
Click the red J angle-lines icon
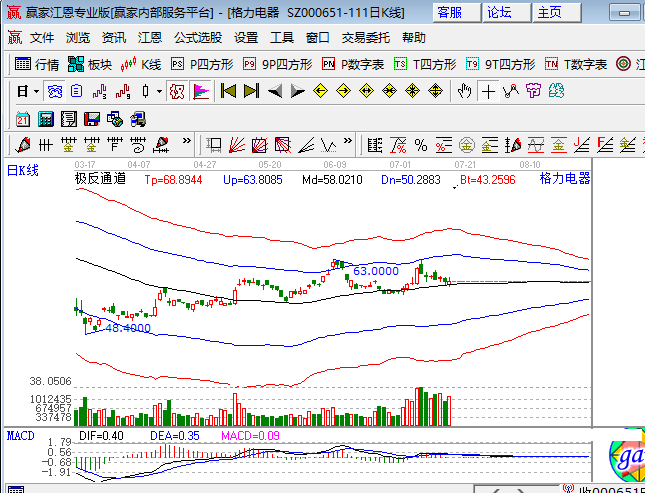coord(581,145)
